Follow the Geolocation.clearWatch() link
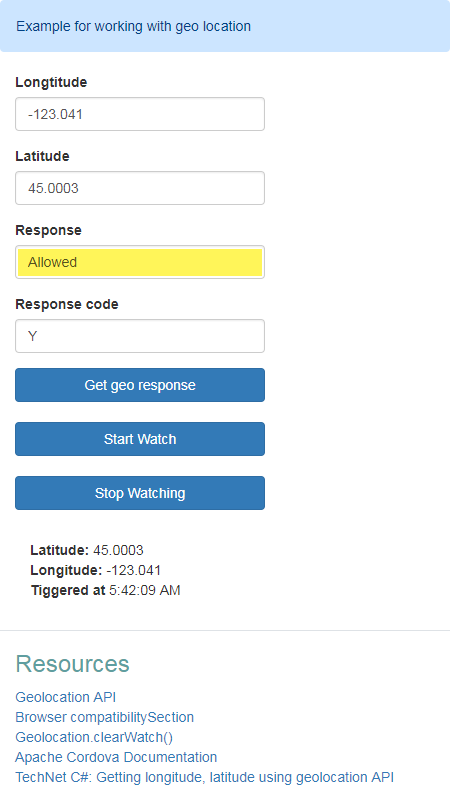The image size is (450, 802). [x=94, y=737]
